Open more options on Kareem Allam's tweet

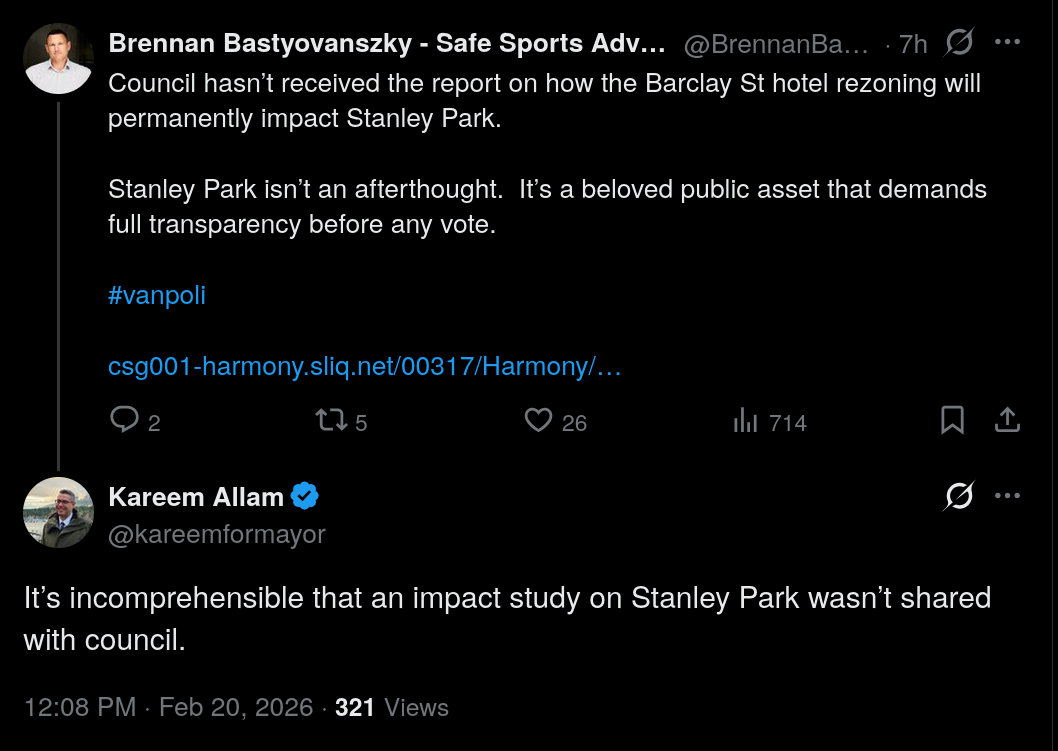pyautogui.click(x=1007, y=496)
